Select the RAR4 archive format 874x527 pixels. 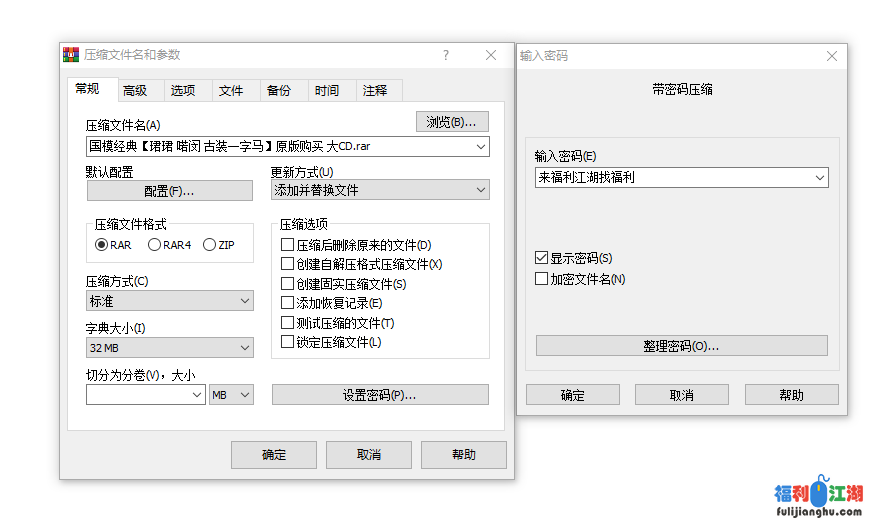click(154, 245)
